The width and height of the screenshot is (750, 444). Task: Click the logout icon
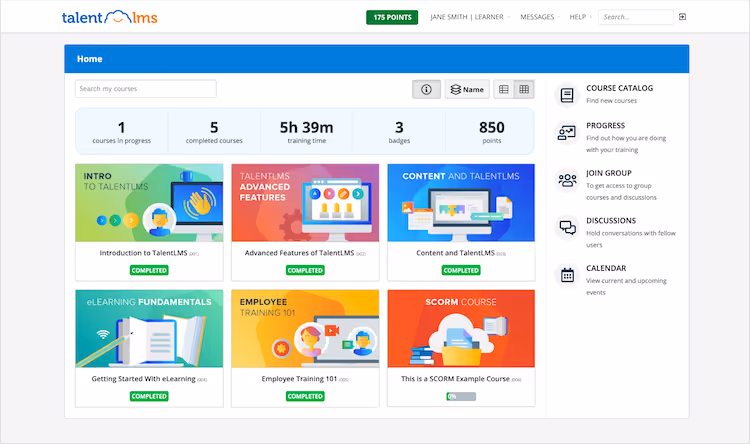(683, 17)
